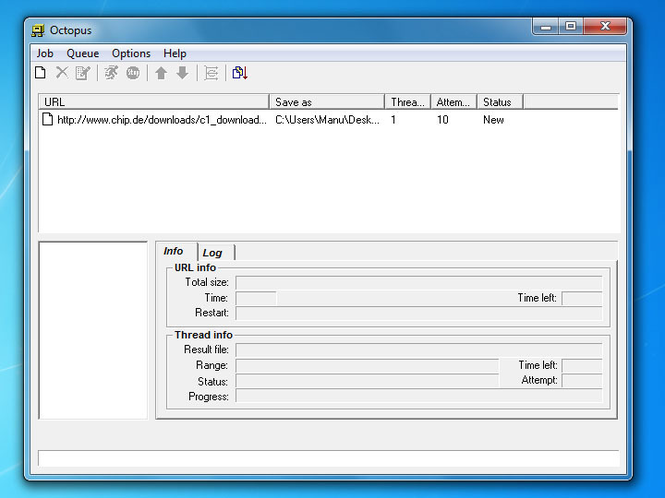The width and height of the screenshot is (665, 498).
Task: Open the Help menu
Action: (x=175, y=53)
